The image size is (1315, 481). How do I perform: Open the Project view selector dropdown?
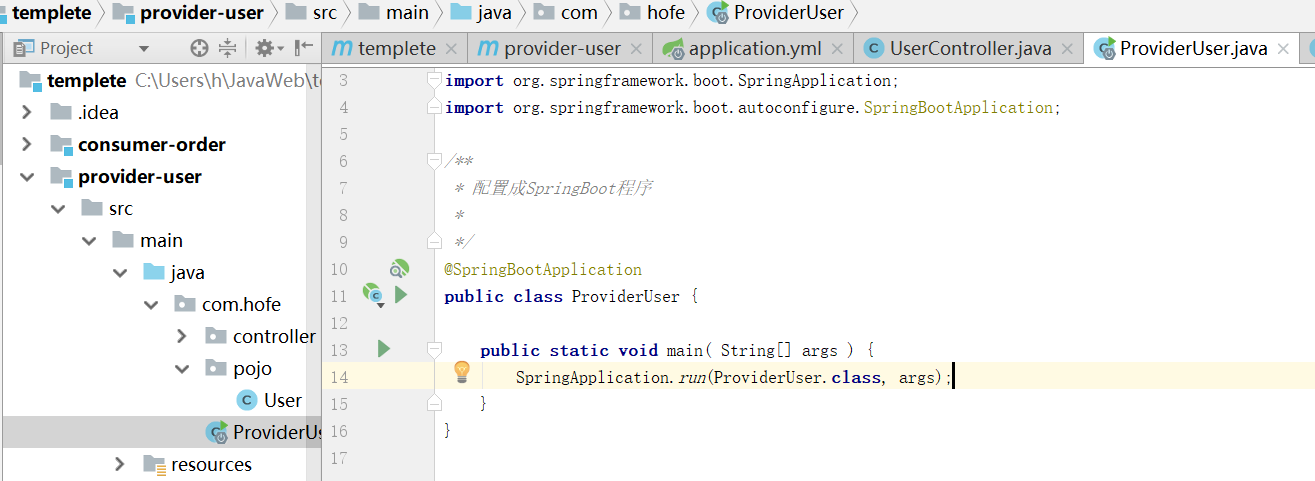pyautogui.click(x=143, y=48)
